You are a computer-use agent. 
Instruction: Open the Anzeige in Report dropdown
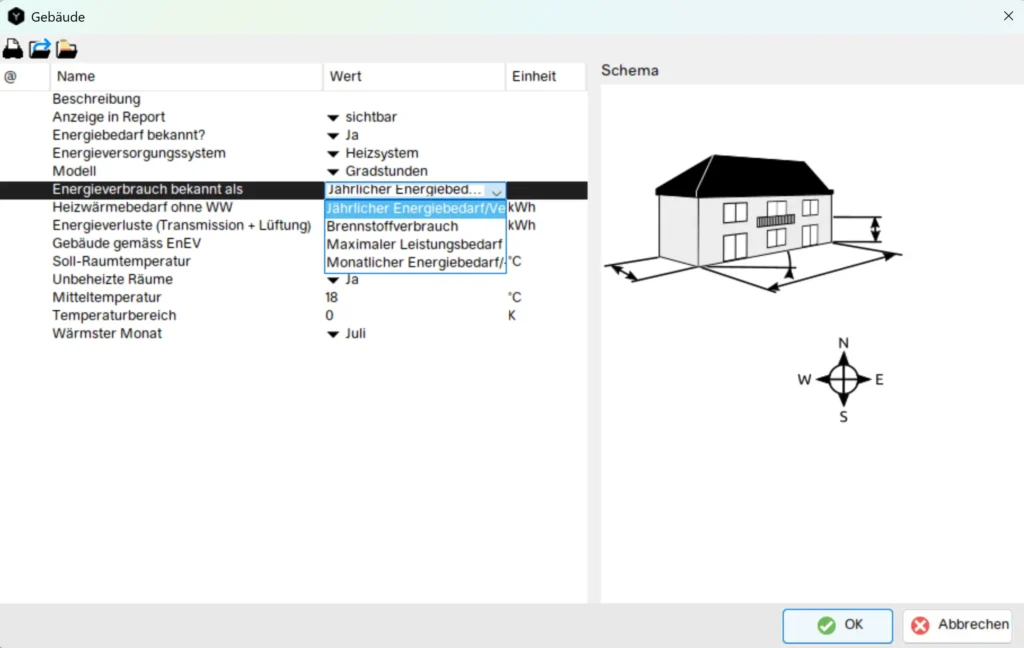coord(334,118)
